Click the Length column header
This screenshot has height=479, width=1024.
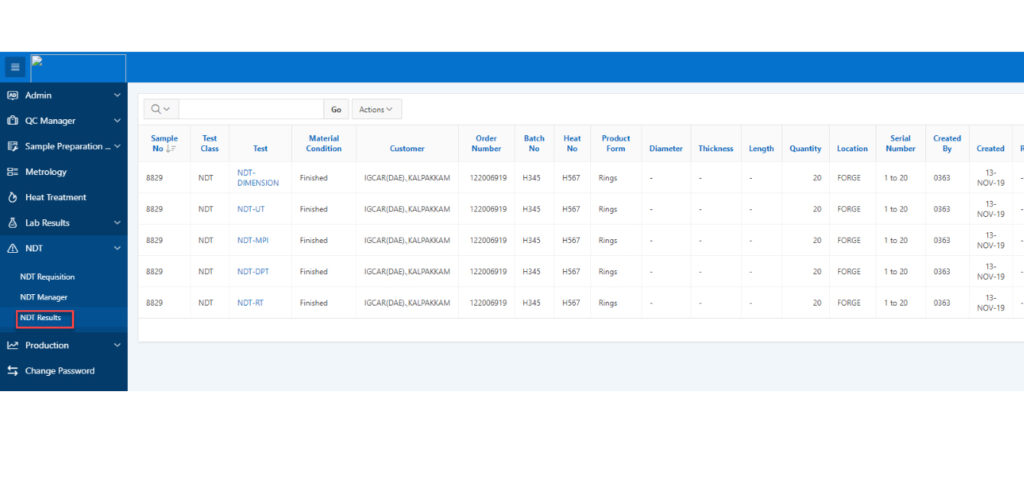click(761, 149)
